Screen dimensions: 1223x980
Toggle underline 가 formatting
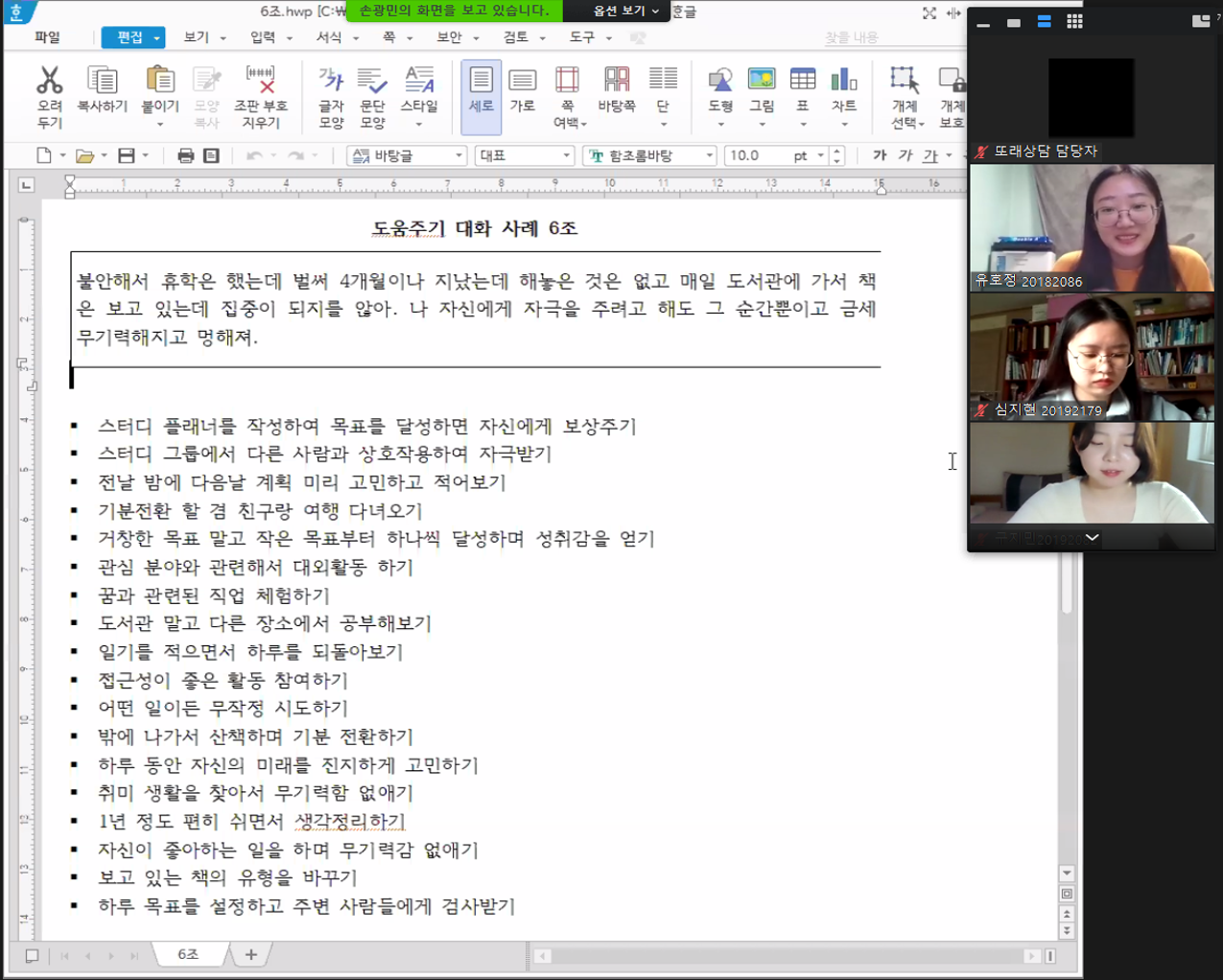tap(929, 155)
